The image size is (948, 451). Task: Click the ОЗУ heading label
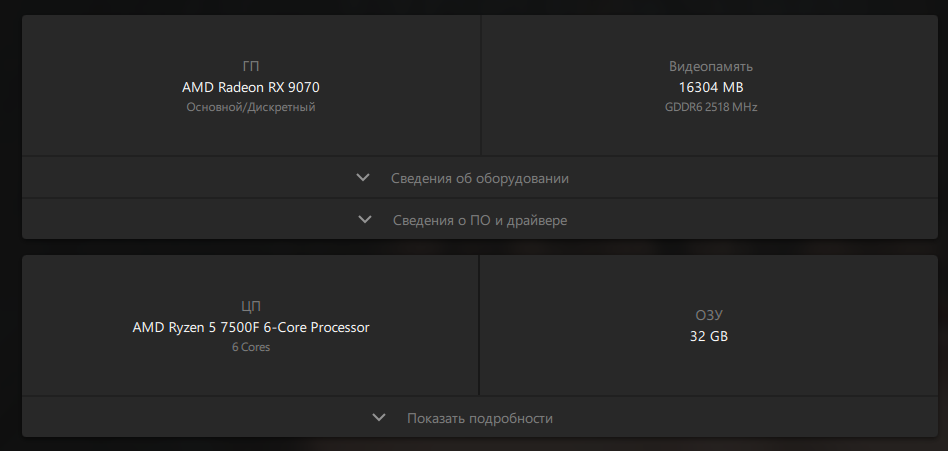(709, 315)
